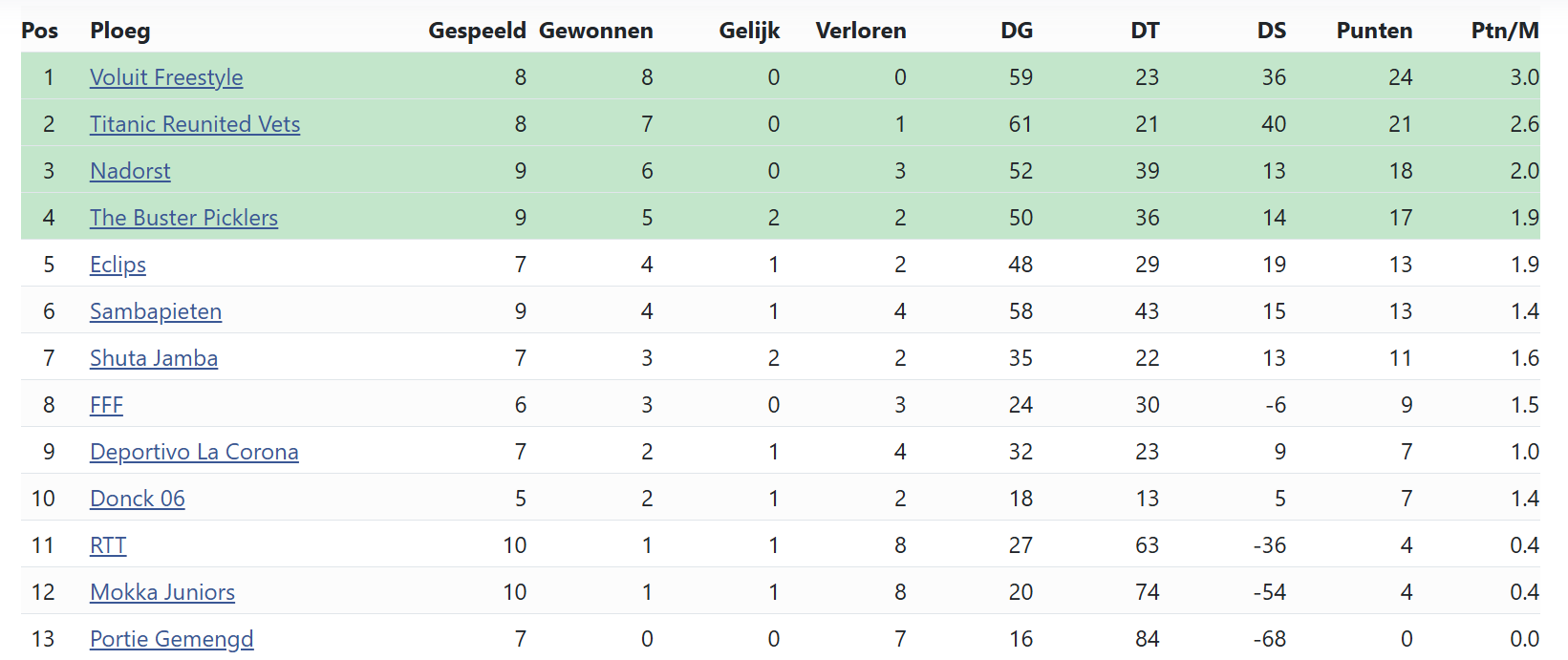Open the FFF team link
The width and height of the screenshot is (1568, 660).
106,405
